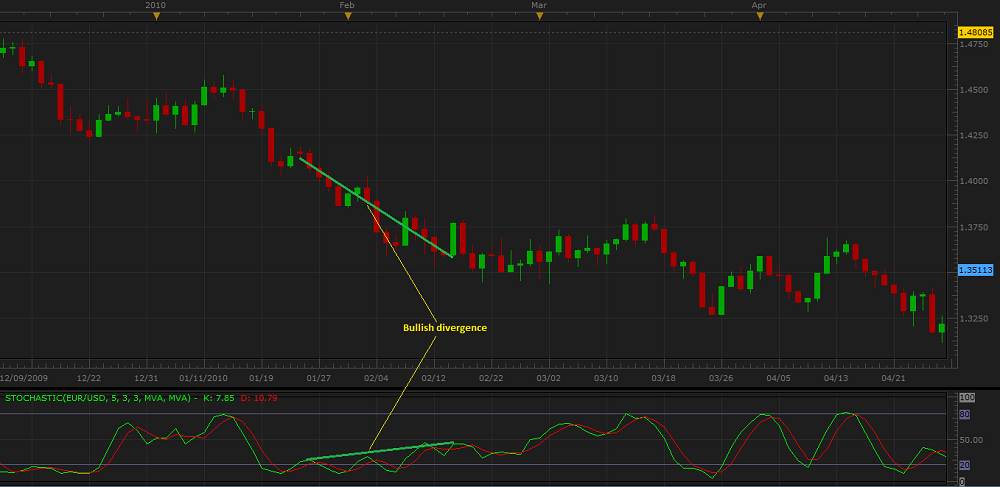Click the 12/31 date label
The image size is (1000, 487).
pyautogui.click(x=146, y=378)
